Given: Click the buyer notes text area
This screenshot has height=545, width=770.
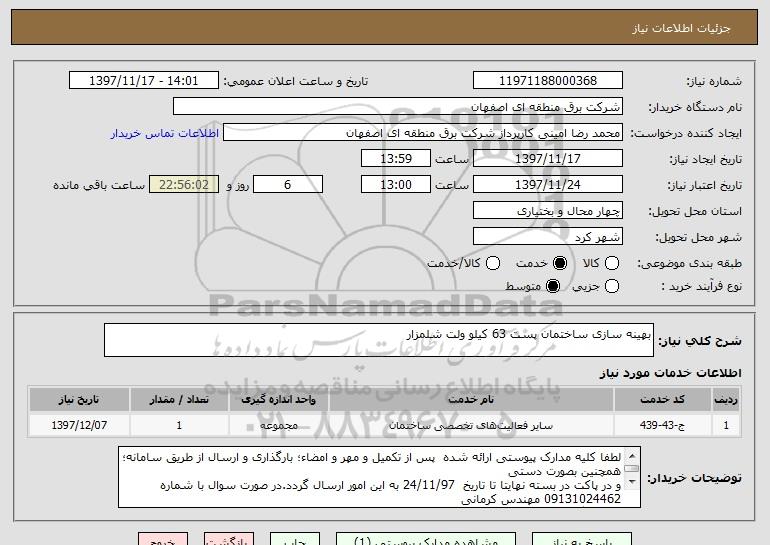Looking at the screenshot, I should click(x=379, y=477).
